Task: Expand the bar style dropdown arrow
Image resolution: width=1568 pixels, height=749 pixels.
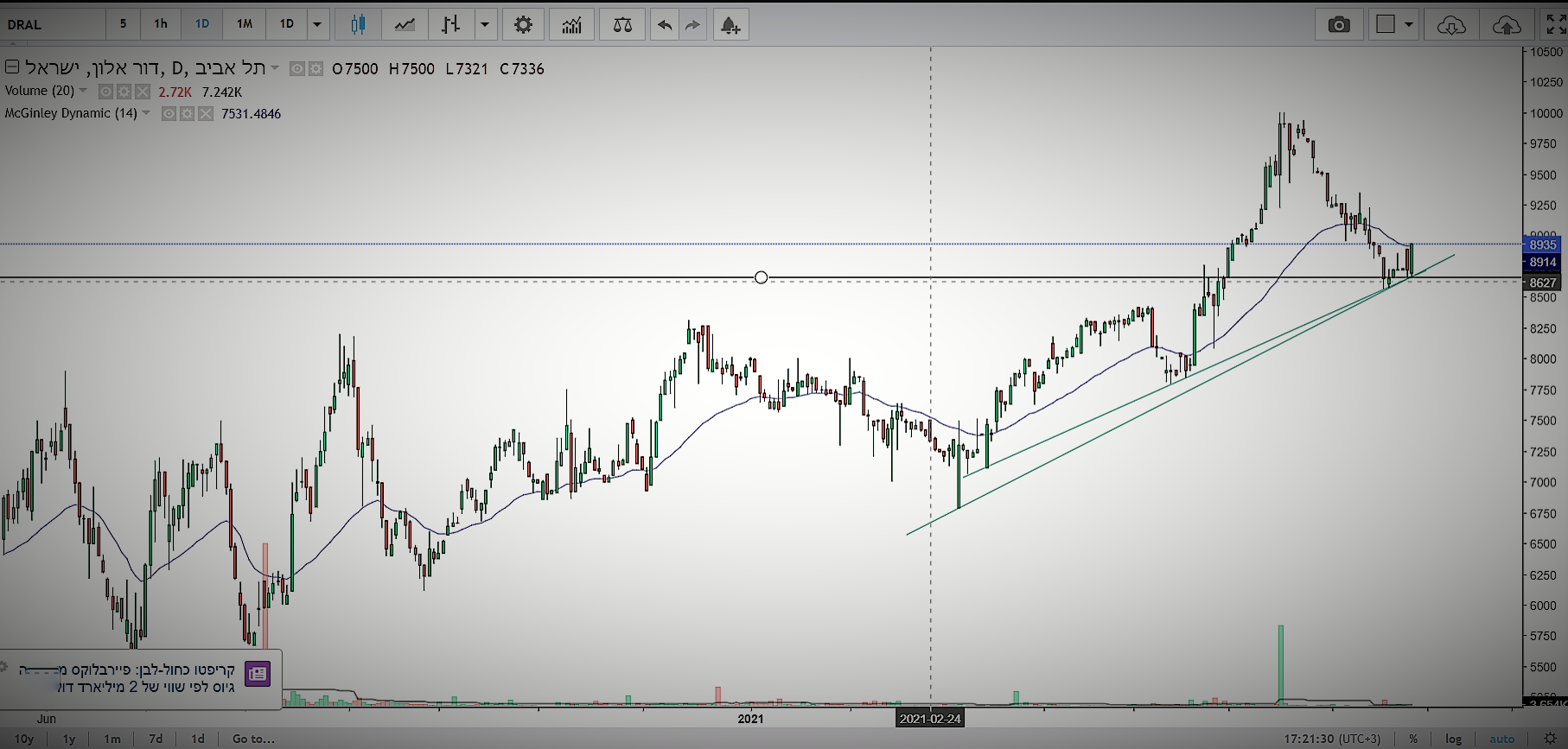Action: tap(485, 24)
